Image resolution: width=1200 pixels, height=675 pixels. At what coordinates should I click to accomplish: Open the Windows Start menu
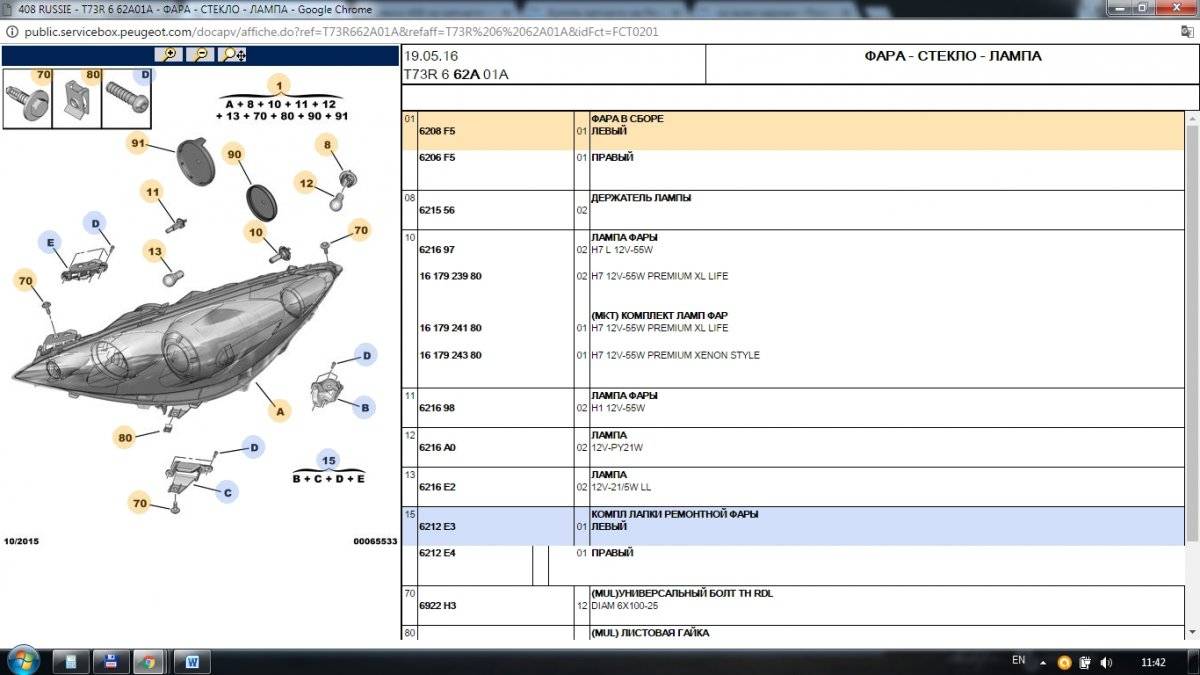click(x=22, y=660)
